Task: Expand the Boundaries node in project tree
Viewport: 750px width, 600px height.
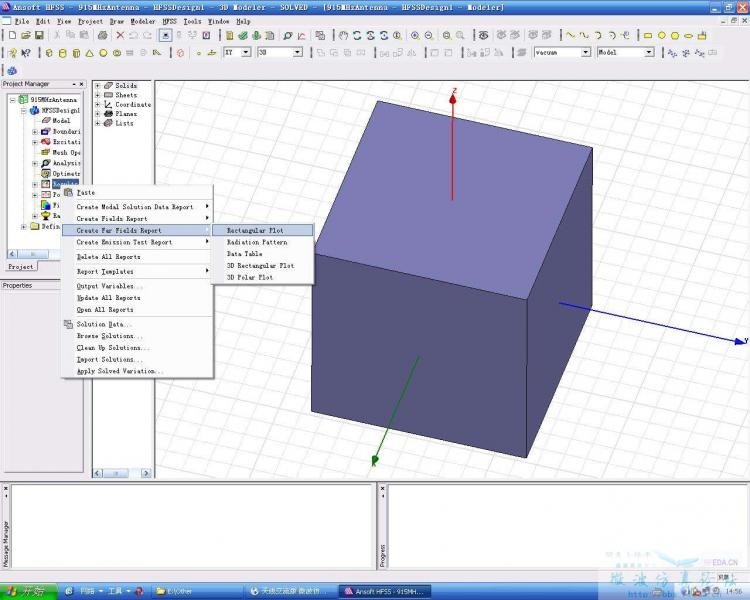Action: (x=35, y=131)
